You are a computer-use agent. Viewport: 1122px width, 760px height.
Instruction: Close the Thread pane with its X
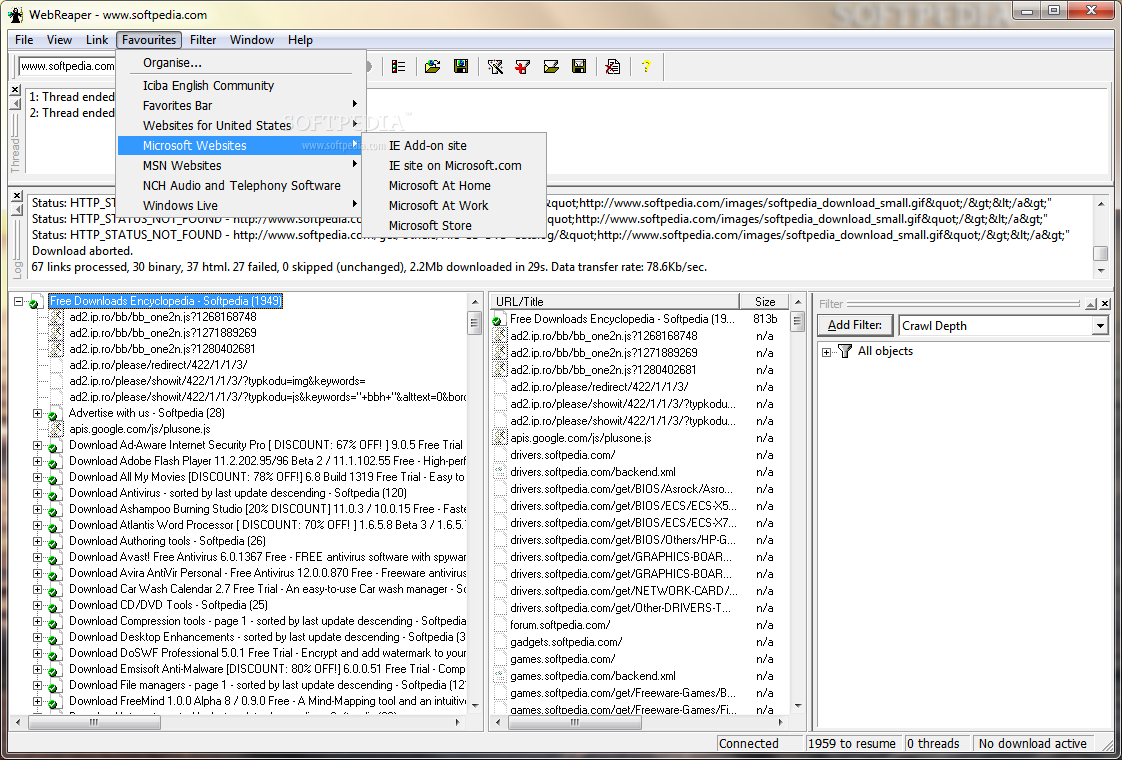coord(15,89)
